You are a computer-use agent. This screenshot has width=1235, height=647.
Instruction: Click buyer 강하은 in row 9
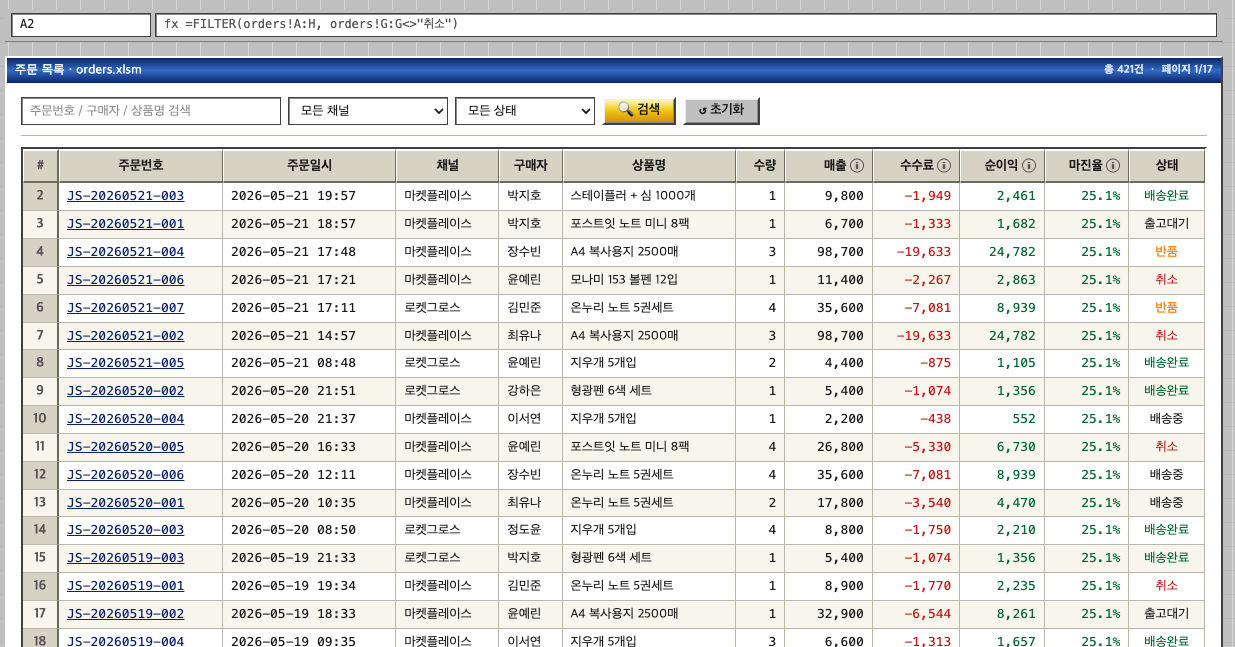pyautogui.click(x=530, y=391)
